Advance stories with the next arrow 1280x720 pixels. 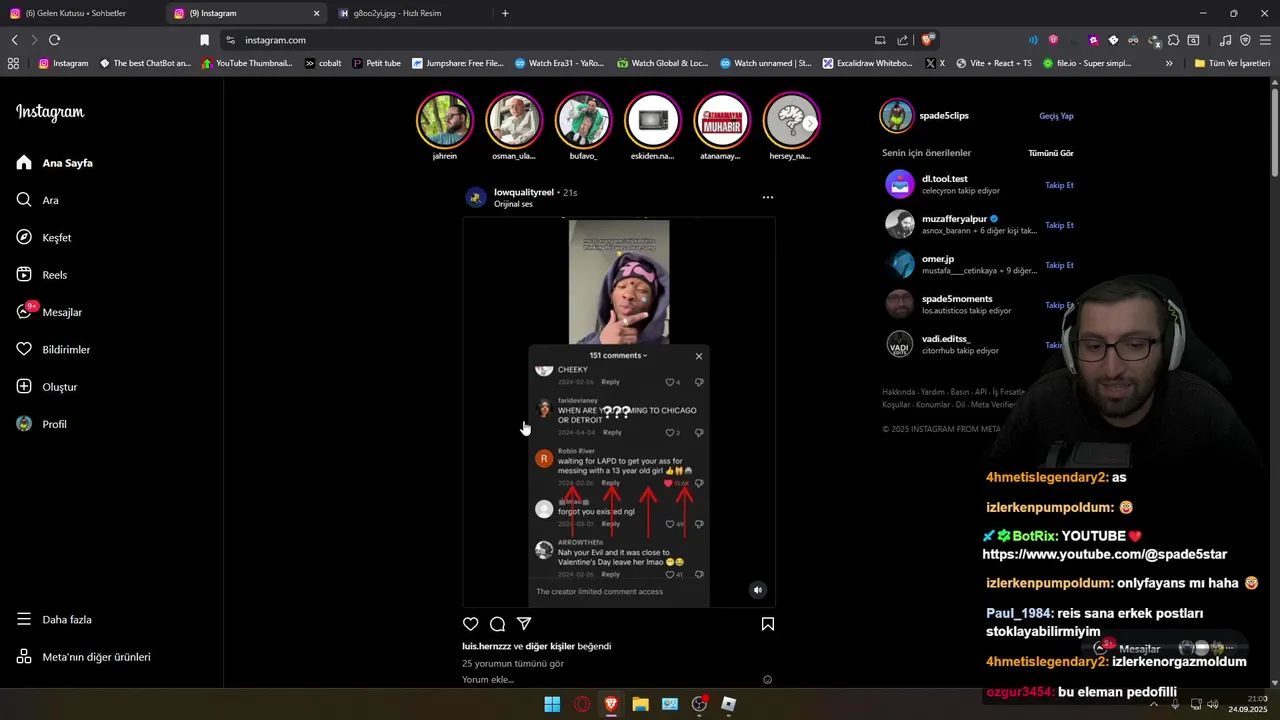pyautogui.click(x=810, y=123)
